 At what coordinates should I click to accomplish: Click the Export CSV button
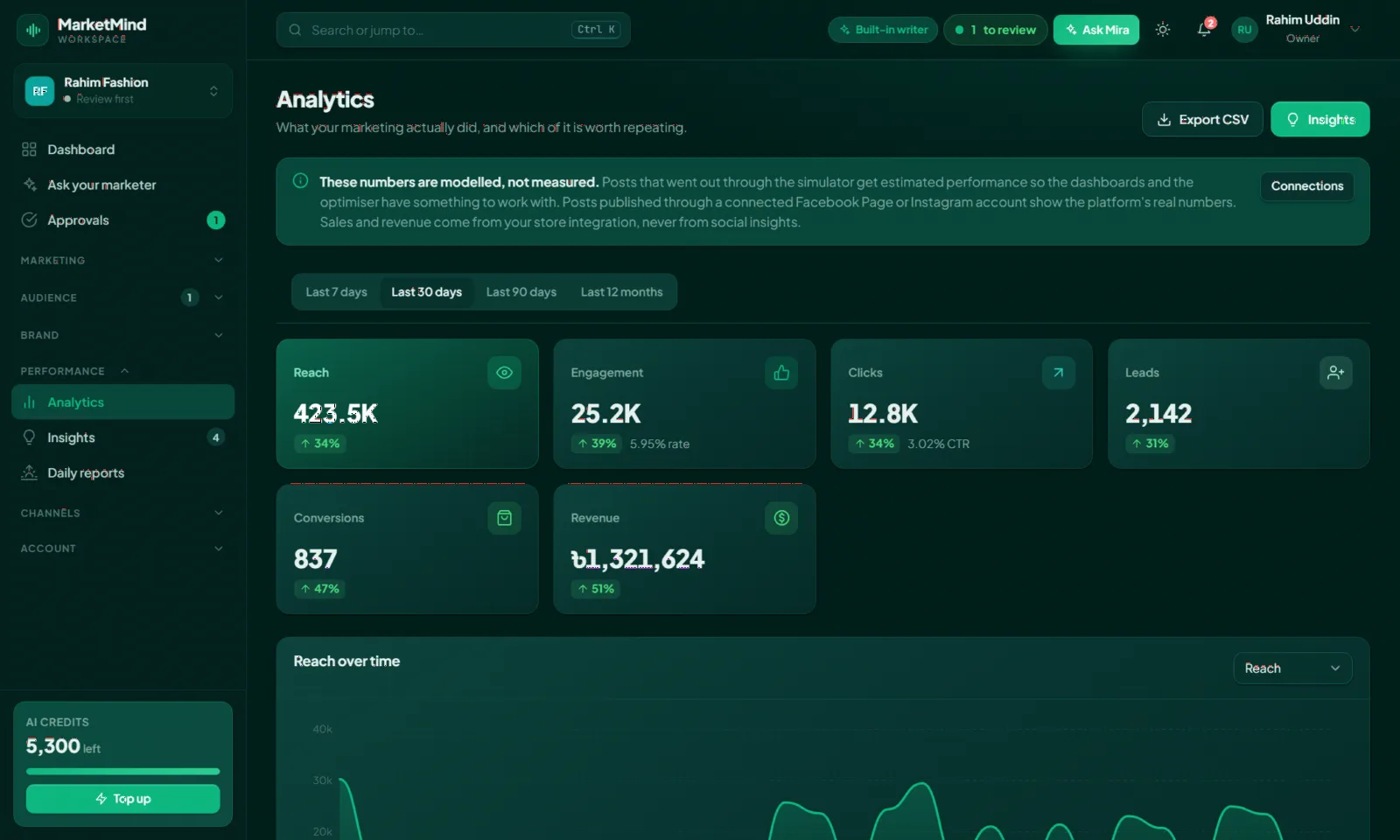(x=1202, y=119)
